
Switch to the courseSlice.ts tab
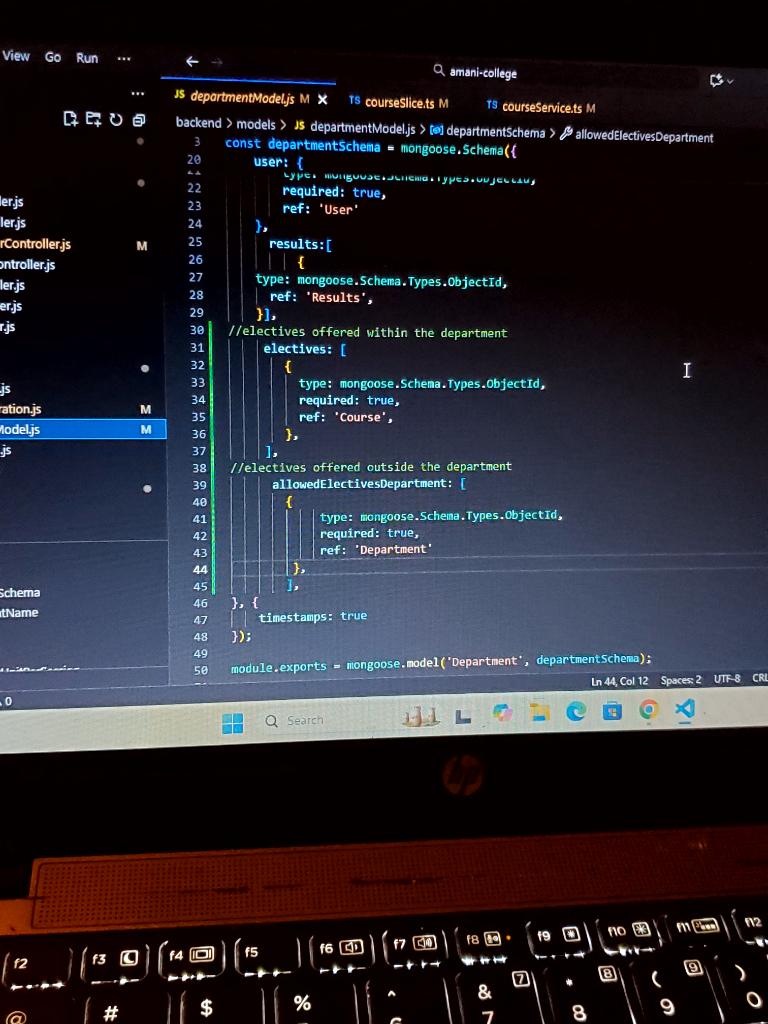398,102
